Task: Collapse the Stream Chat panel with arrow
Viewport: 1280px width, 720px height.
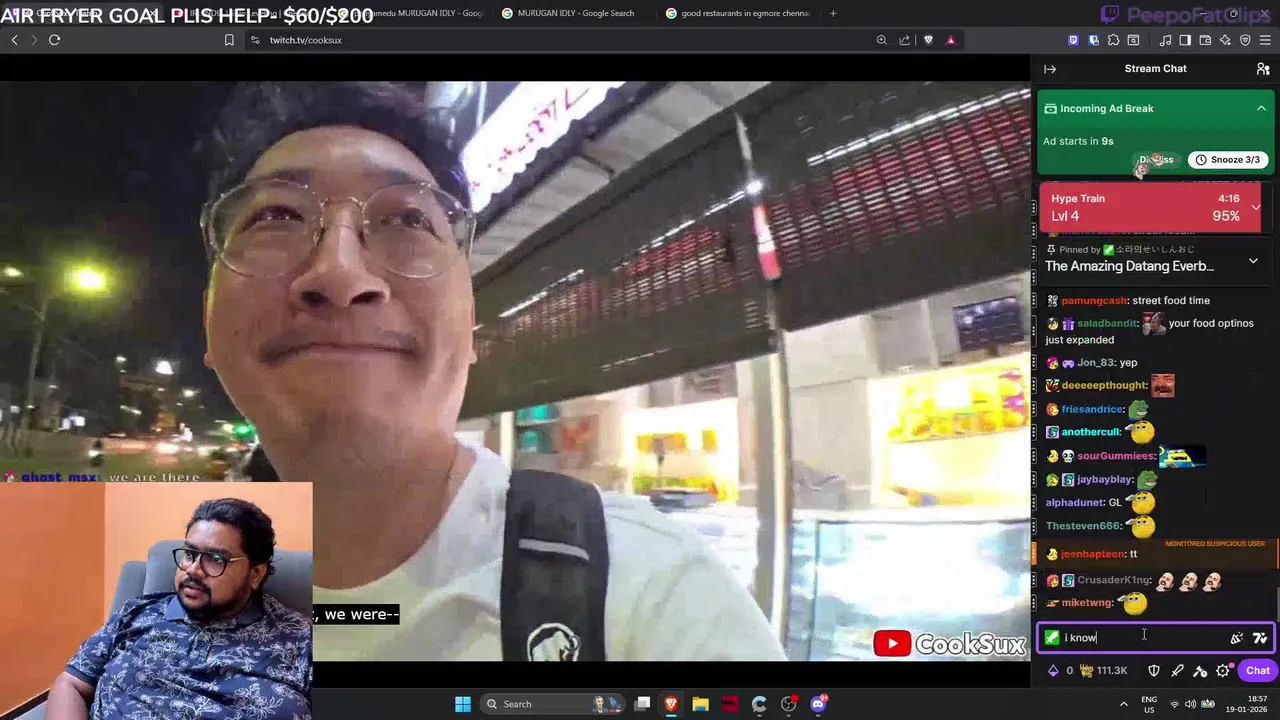Action: pyautogui.click(x=1050, y=69)
